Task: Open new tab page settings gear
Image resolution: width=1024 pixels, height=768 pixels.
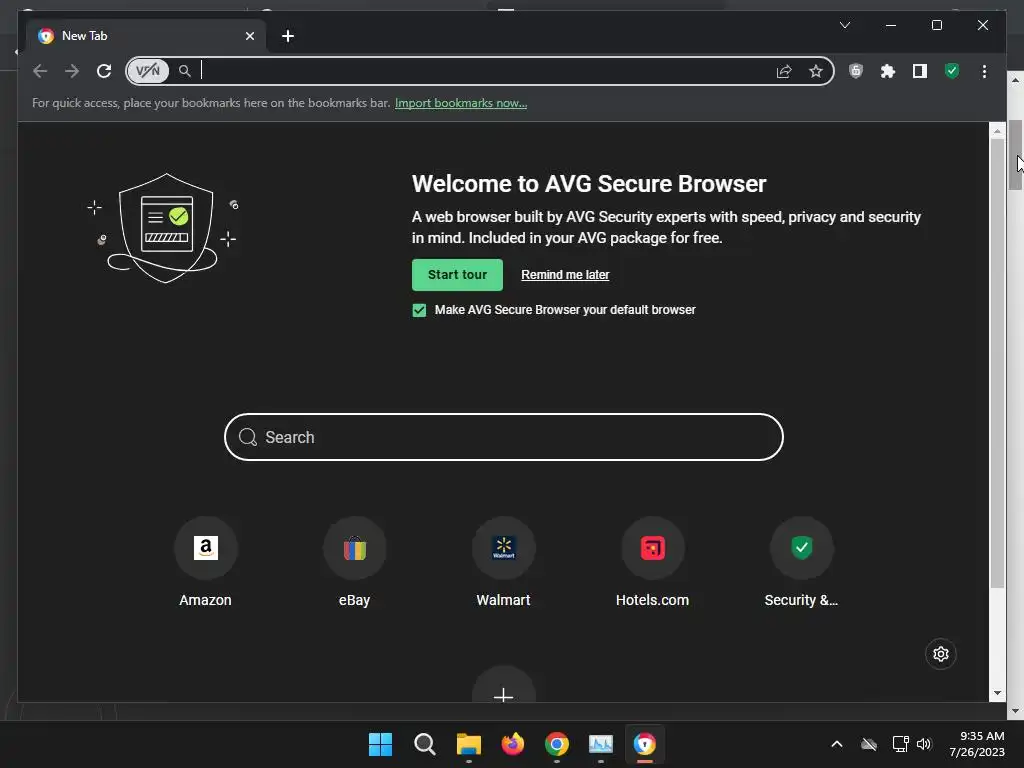Action: 940,654
